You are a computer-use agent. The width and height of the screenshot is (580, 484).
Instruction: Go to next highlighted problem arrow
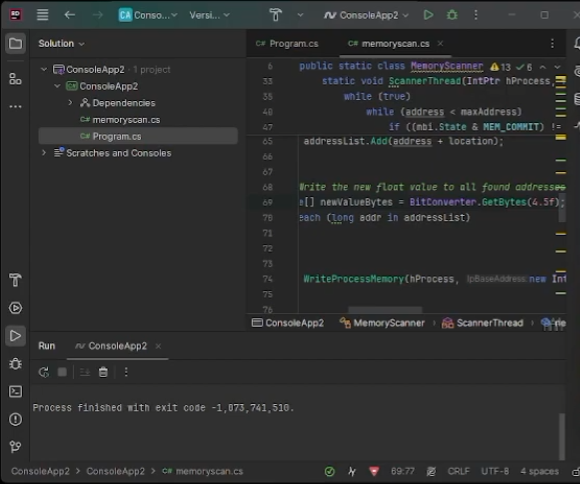pos(557,67)
